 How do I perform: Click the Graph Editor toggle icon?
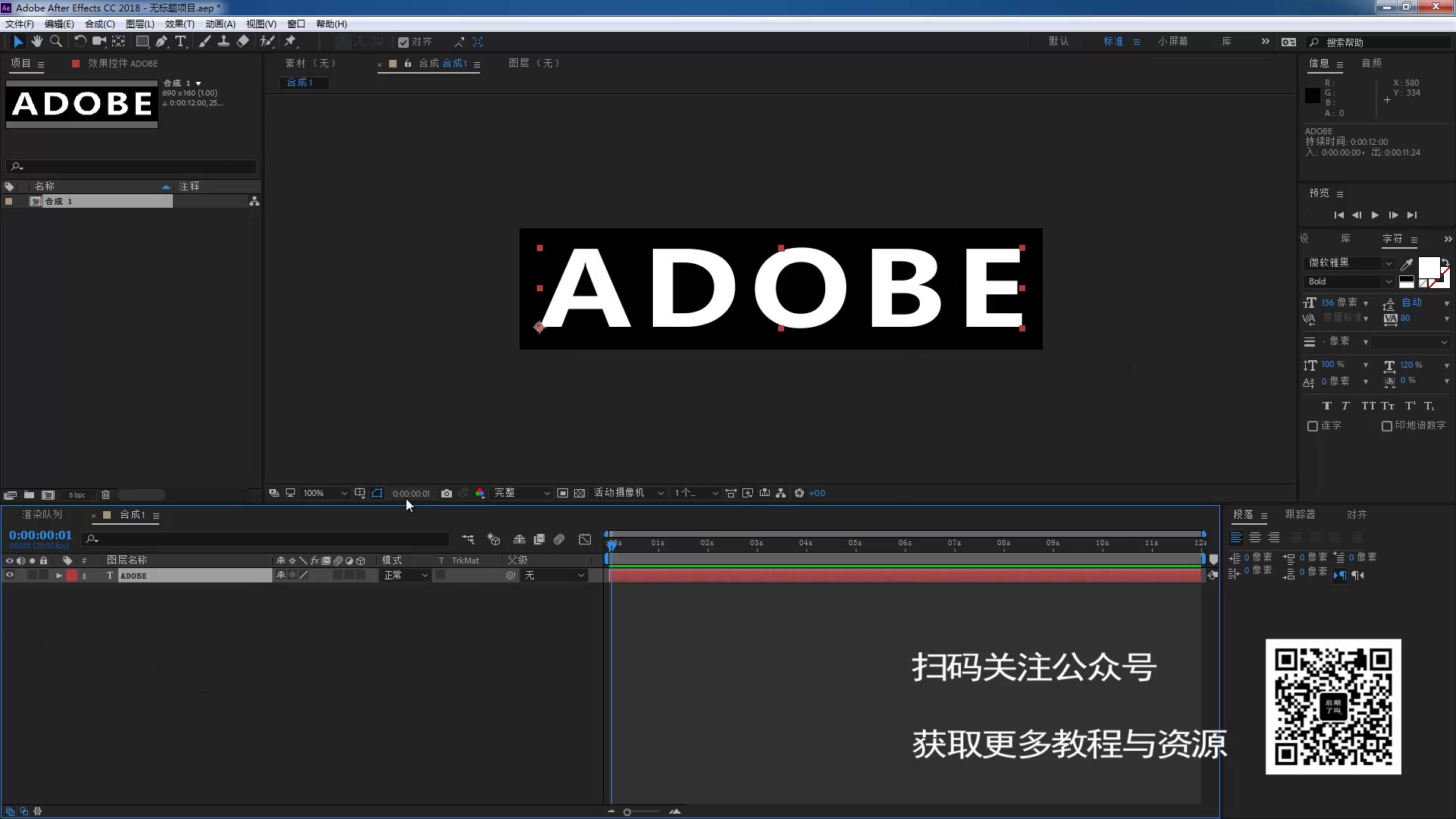coord(585,540)
